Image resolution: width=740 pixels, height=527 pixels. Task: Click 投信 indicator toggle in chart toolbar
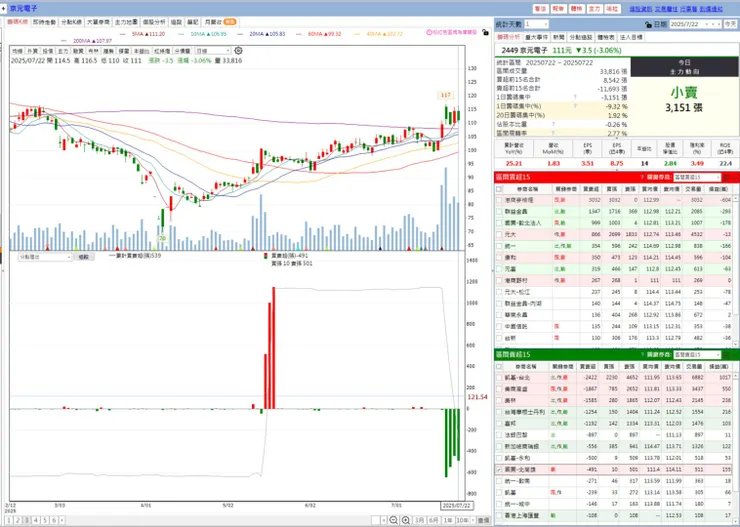click(x=48, y=50)
